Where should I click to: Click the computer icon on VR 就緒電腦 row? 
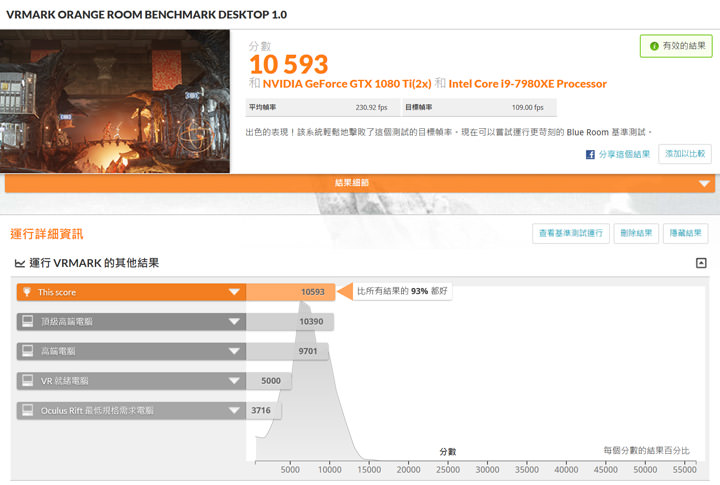pyautogui.click(x=28, y=380)
